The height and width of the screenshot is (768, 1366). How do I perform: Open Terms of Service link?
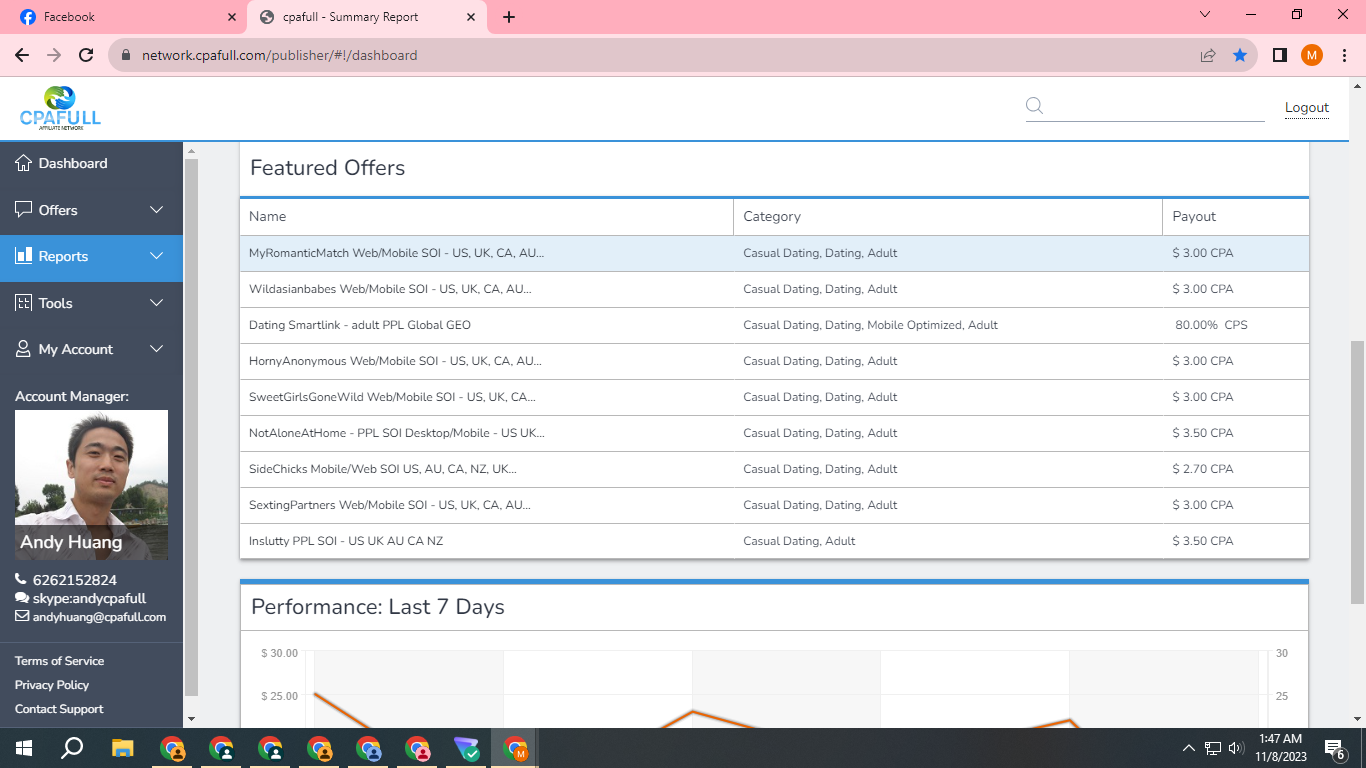(x=59, y=661)
